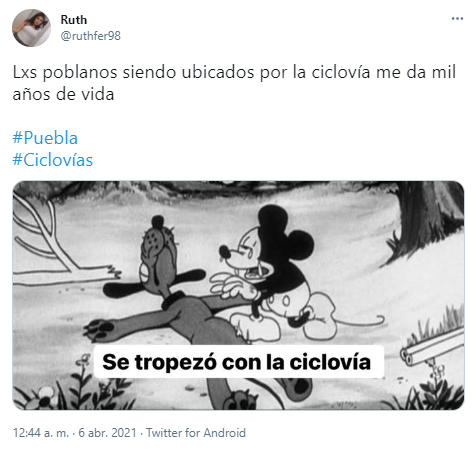Open the #Ciclovías hashtag
Screen dimensions: 474x450
(x=53, y=160)
